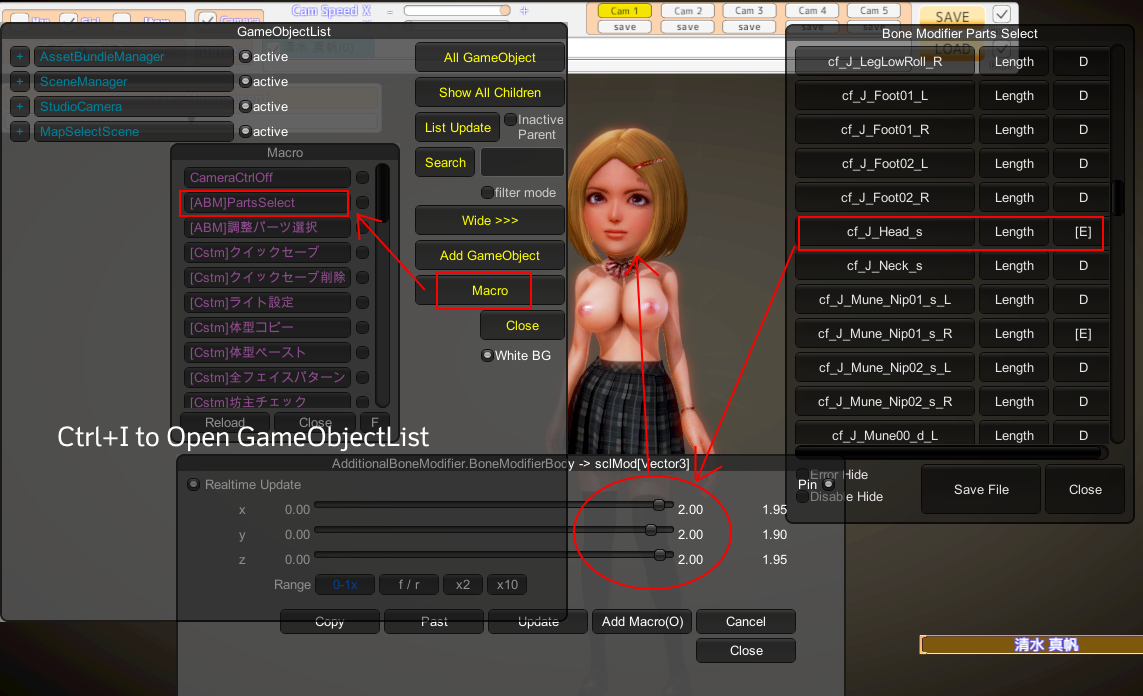Toggle the White BG option
Viewport: 1143px width, 696px height.
(487, 356)
